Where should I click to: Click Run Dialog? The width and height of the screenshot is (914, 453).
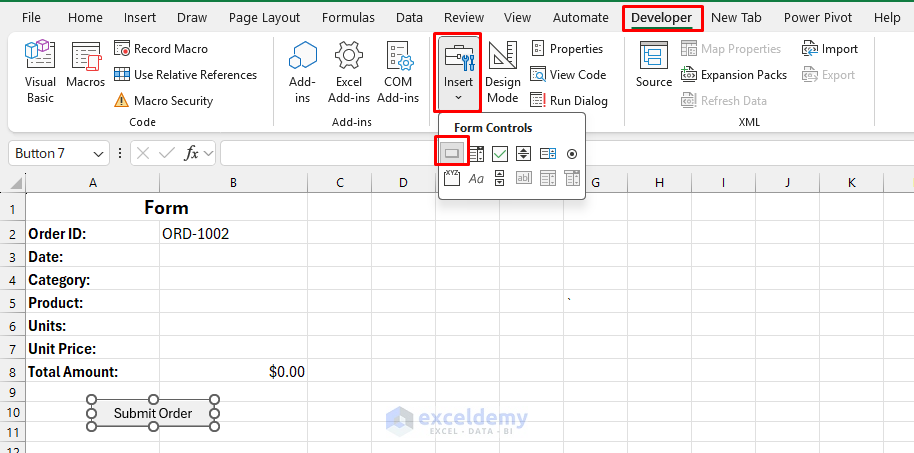point(569,101)
